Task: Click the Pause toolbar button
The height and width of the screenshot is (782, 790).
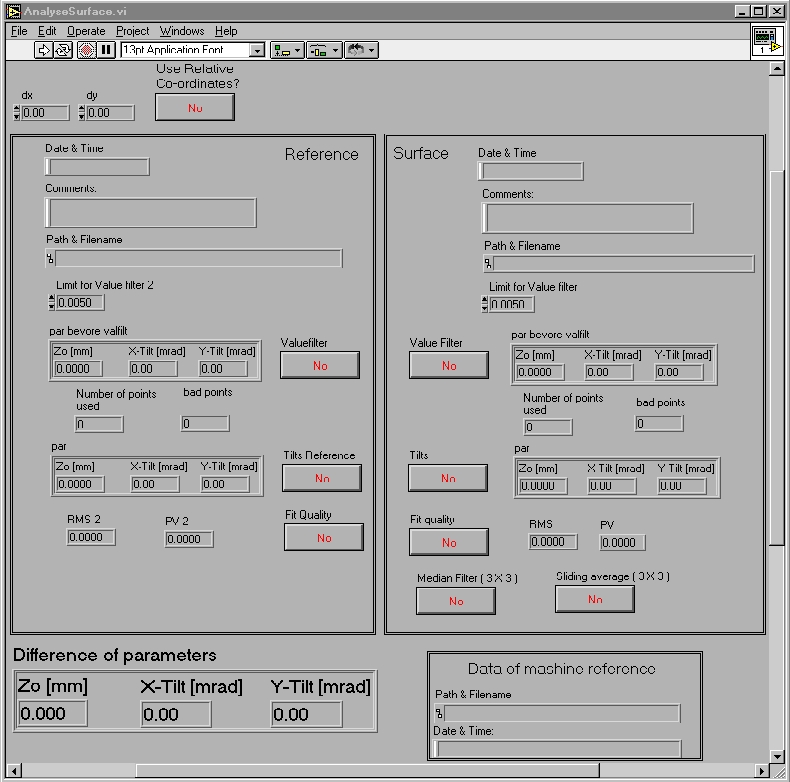Action: coord(106,50)
